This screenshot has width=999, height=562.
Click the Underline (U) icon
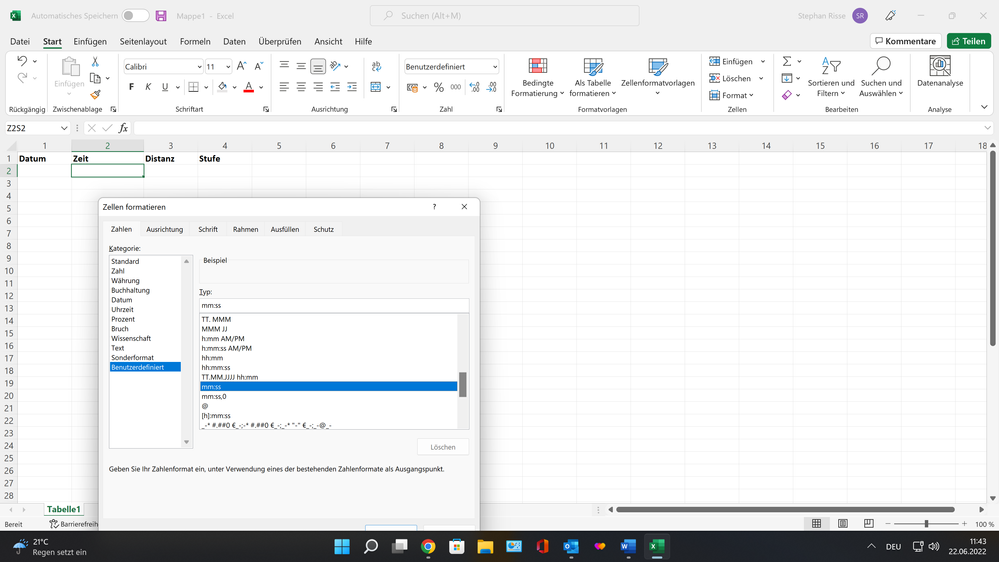tap(165, 87)
